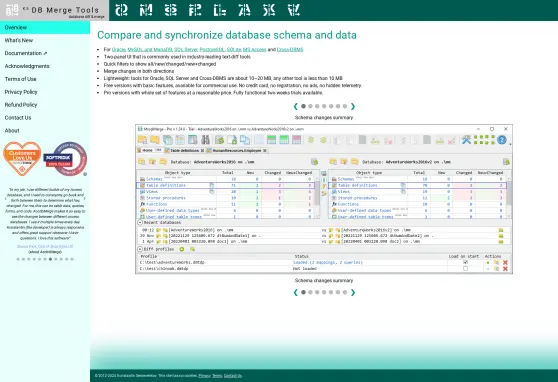This screenshot has width=558, height=382.
Task: Follow the Oracle link in the bullet list
Action: [119, 49]
